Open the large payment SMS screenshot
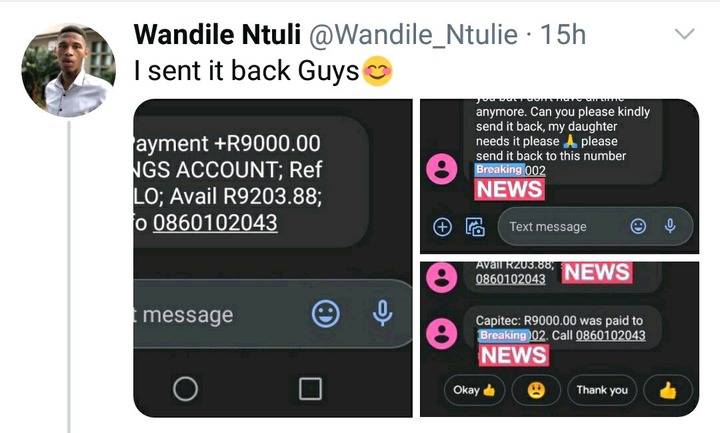Image resolution: width=720 pixels, height=433 pixels. [x=273, y=258]
